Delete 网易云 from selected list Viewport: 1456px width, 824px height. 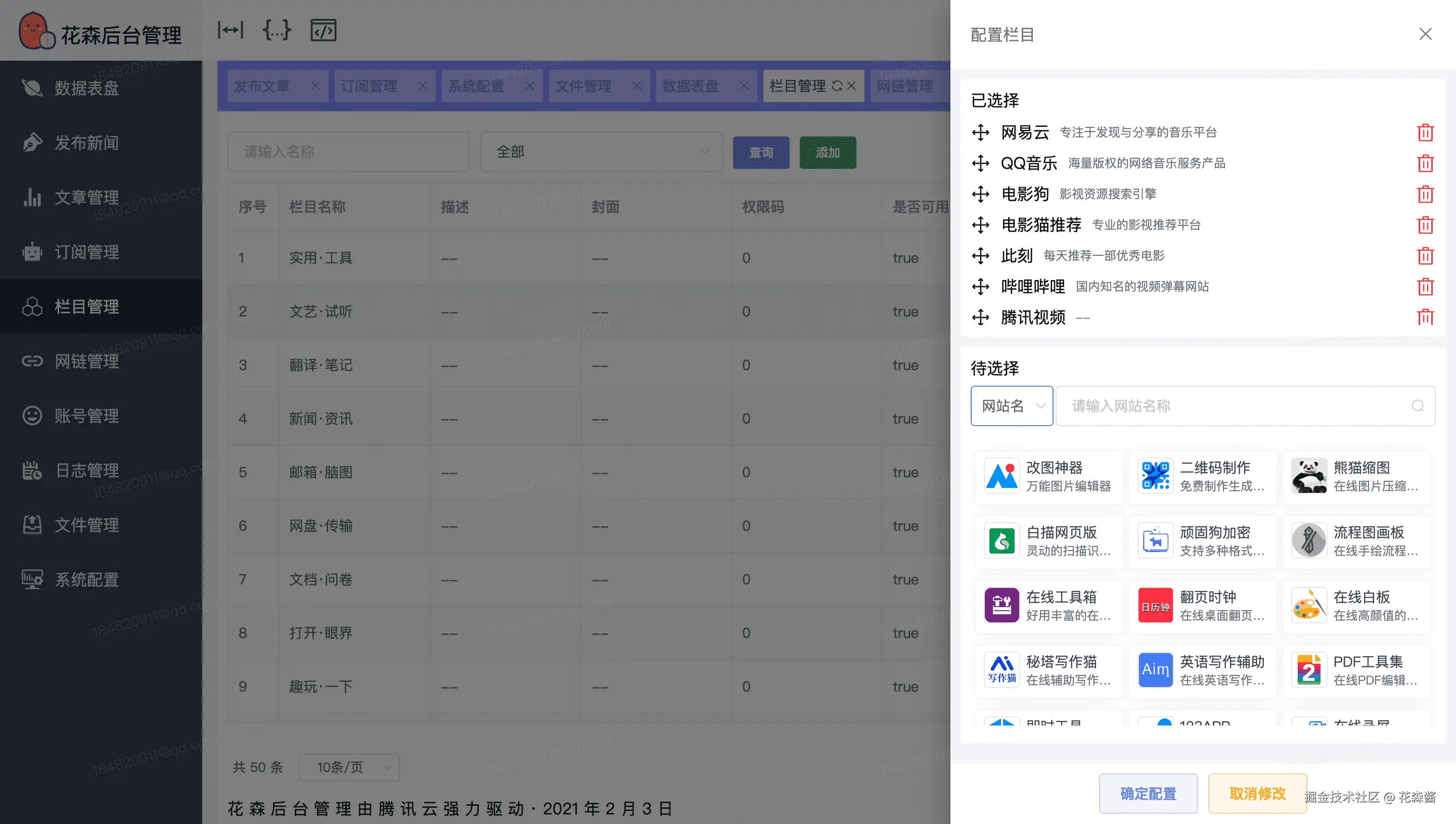[1425, 132]
